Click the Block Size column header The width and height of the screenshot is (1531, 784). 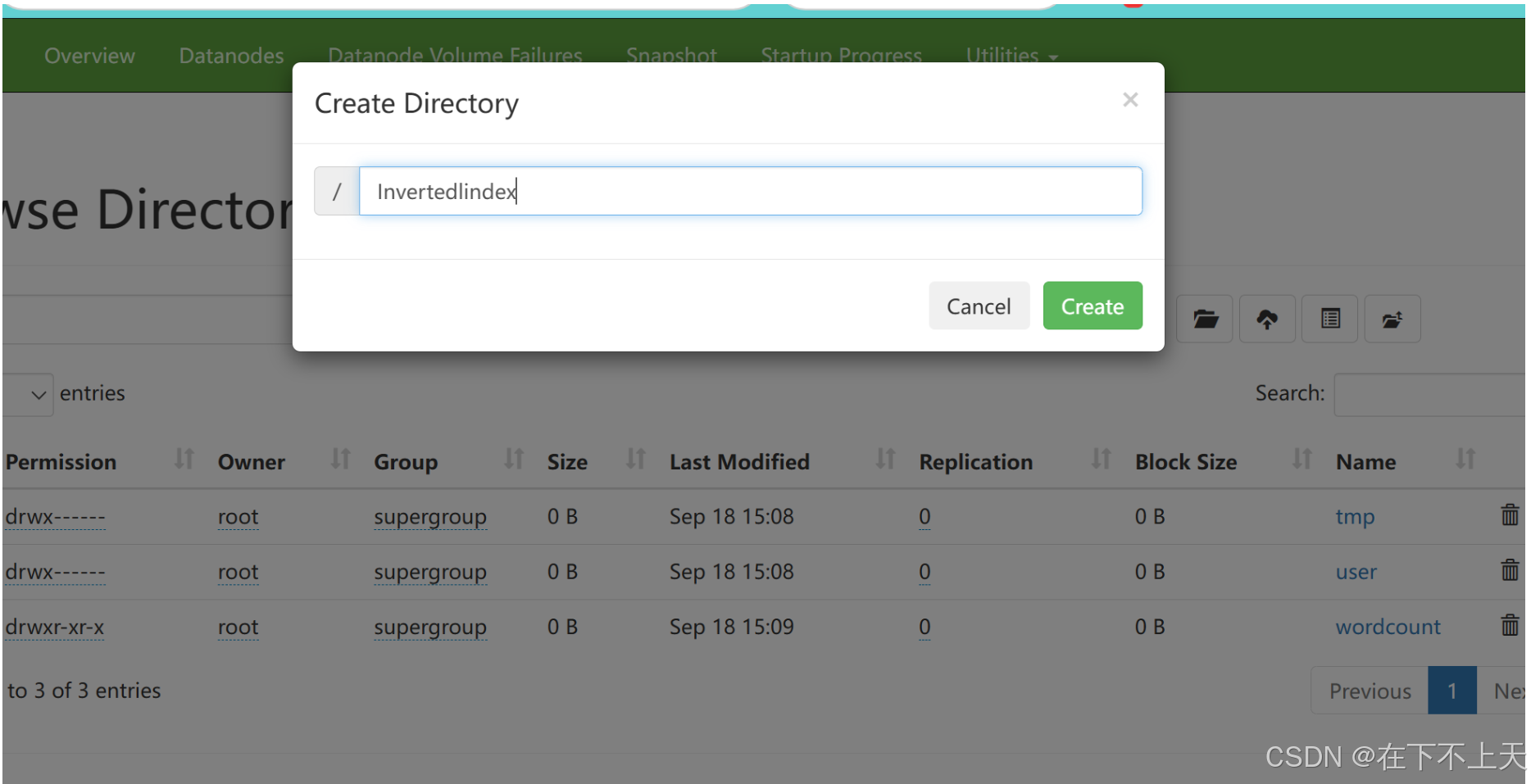(1185, 462)
